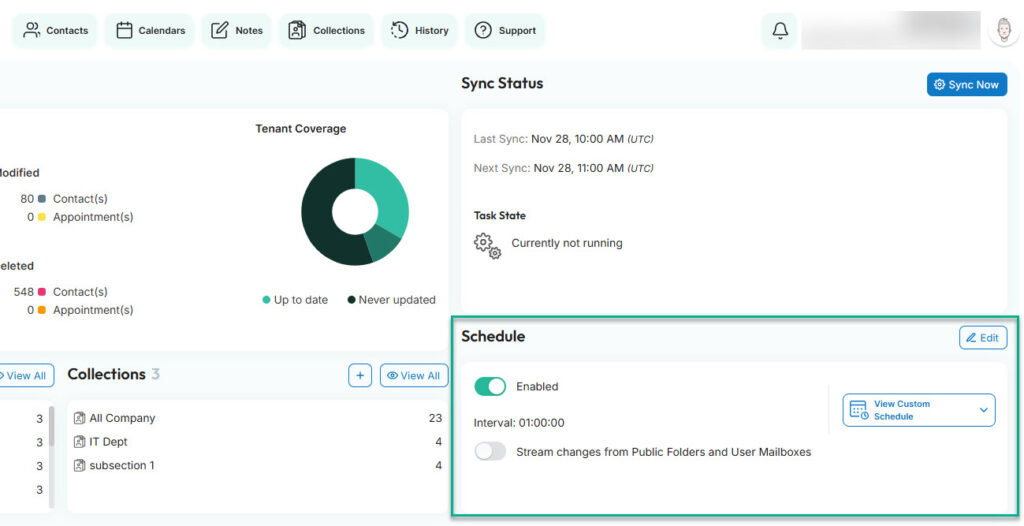Click the Currently not running status

pyautogui.click(x=567, y=243)
